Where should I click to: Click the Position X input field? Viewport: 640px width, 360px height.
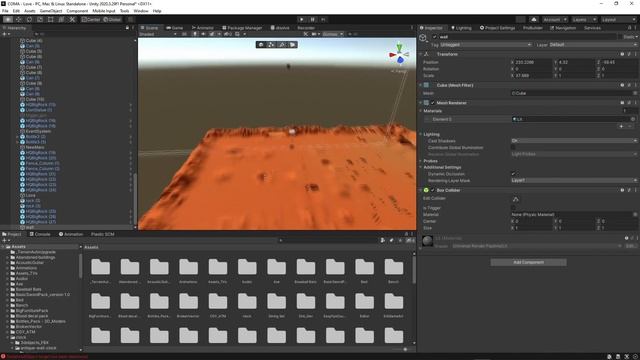pos(533,62)
